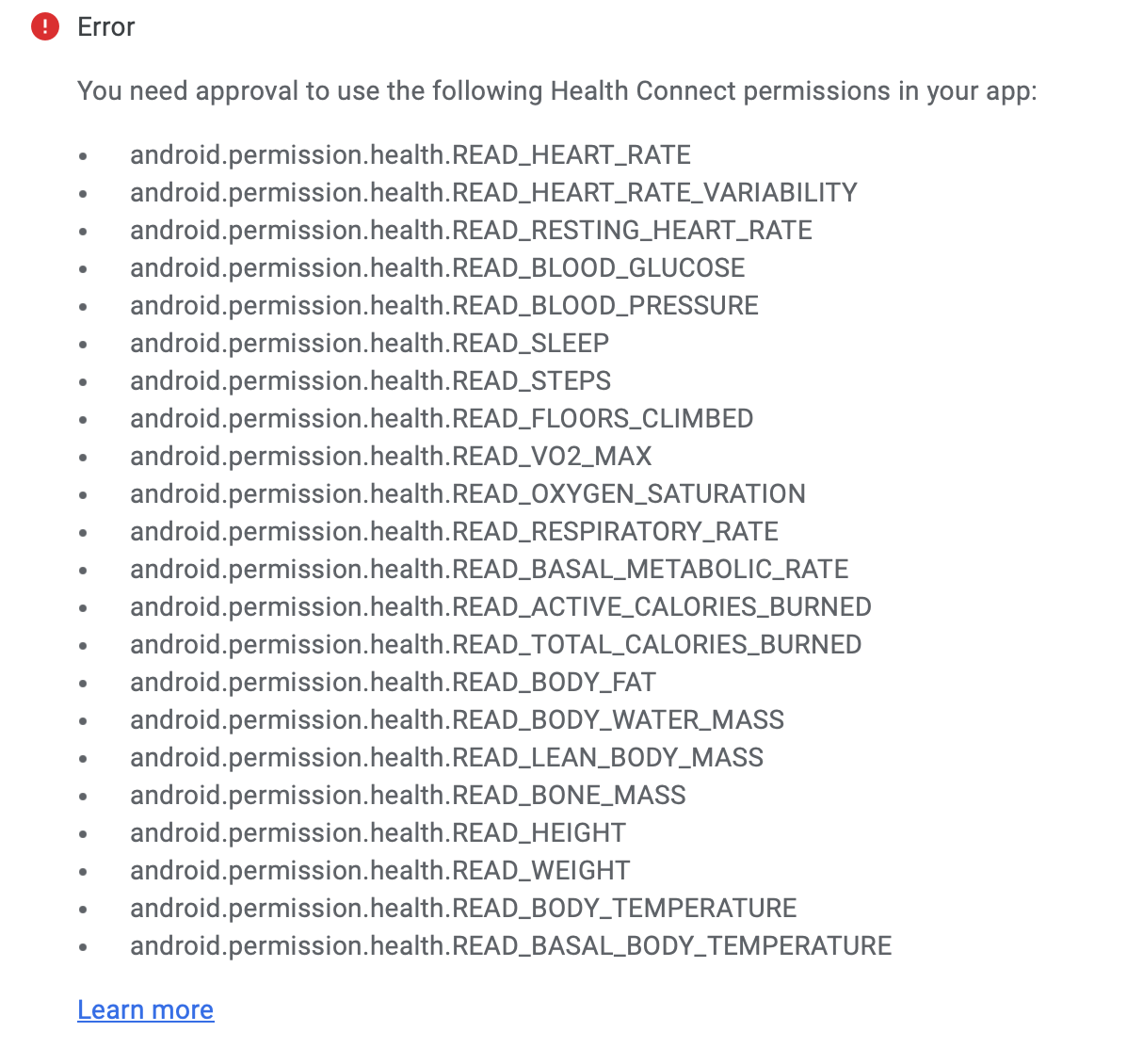Select the READ_VO2_MAX permission item
Viewport: 1143px width, 1064px height.
pyautogui.click(x=391, y=456)
